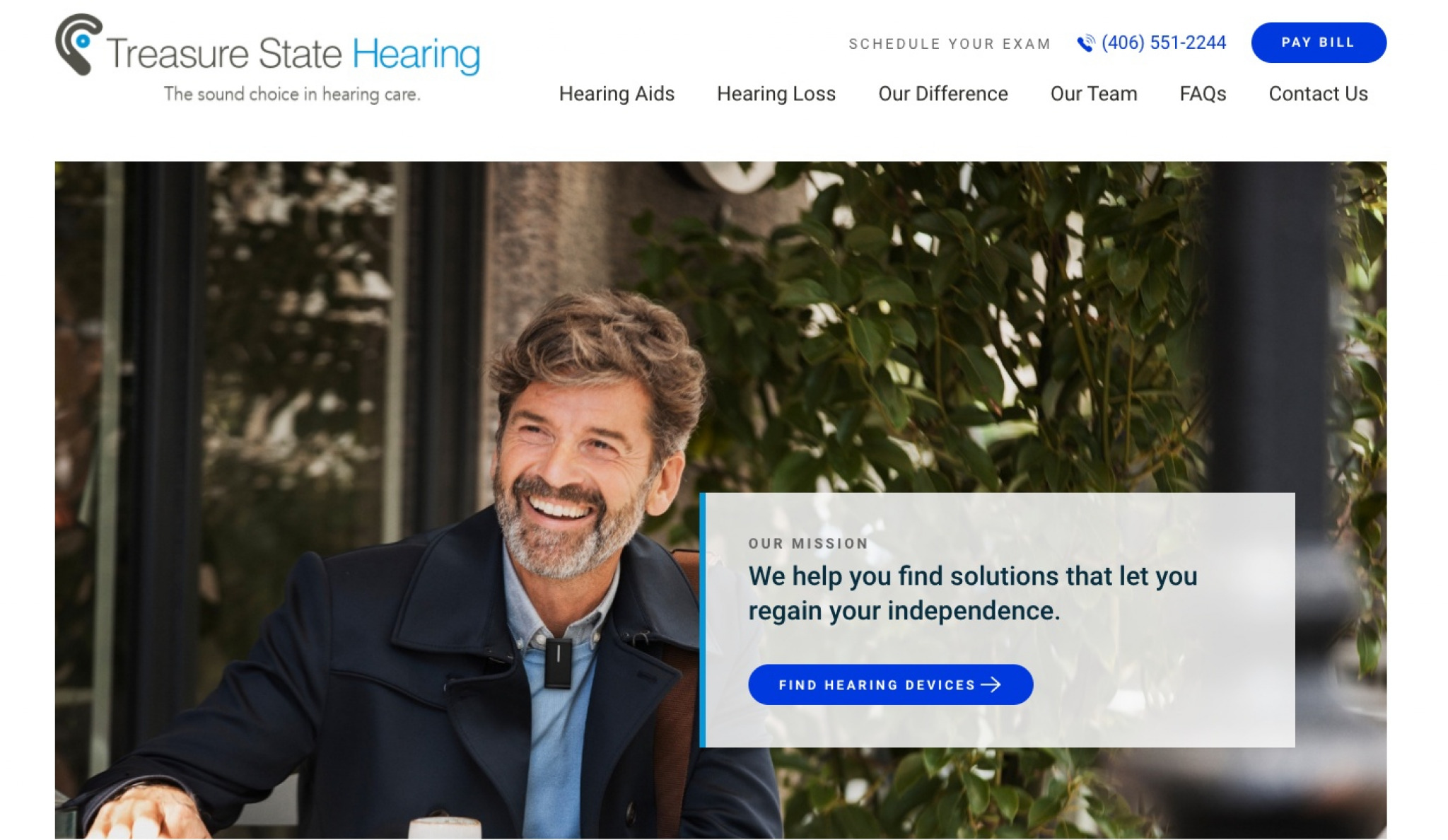This screenshot has width=1448, height=840.
Task: Go to Our Difference page
Action: click(x=943, y=93)
